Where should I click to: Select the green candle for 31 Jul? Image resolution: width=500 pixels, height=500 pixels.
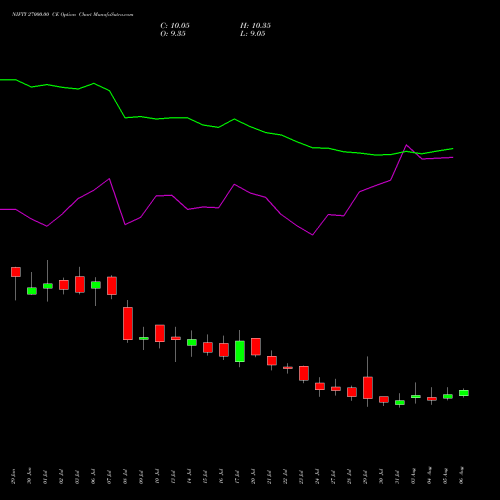[x=400, y=403]
